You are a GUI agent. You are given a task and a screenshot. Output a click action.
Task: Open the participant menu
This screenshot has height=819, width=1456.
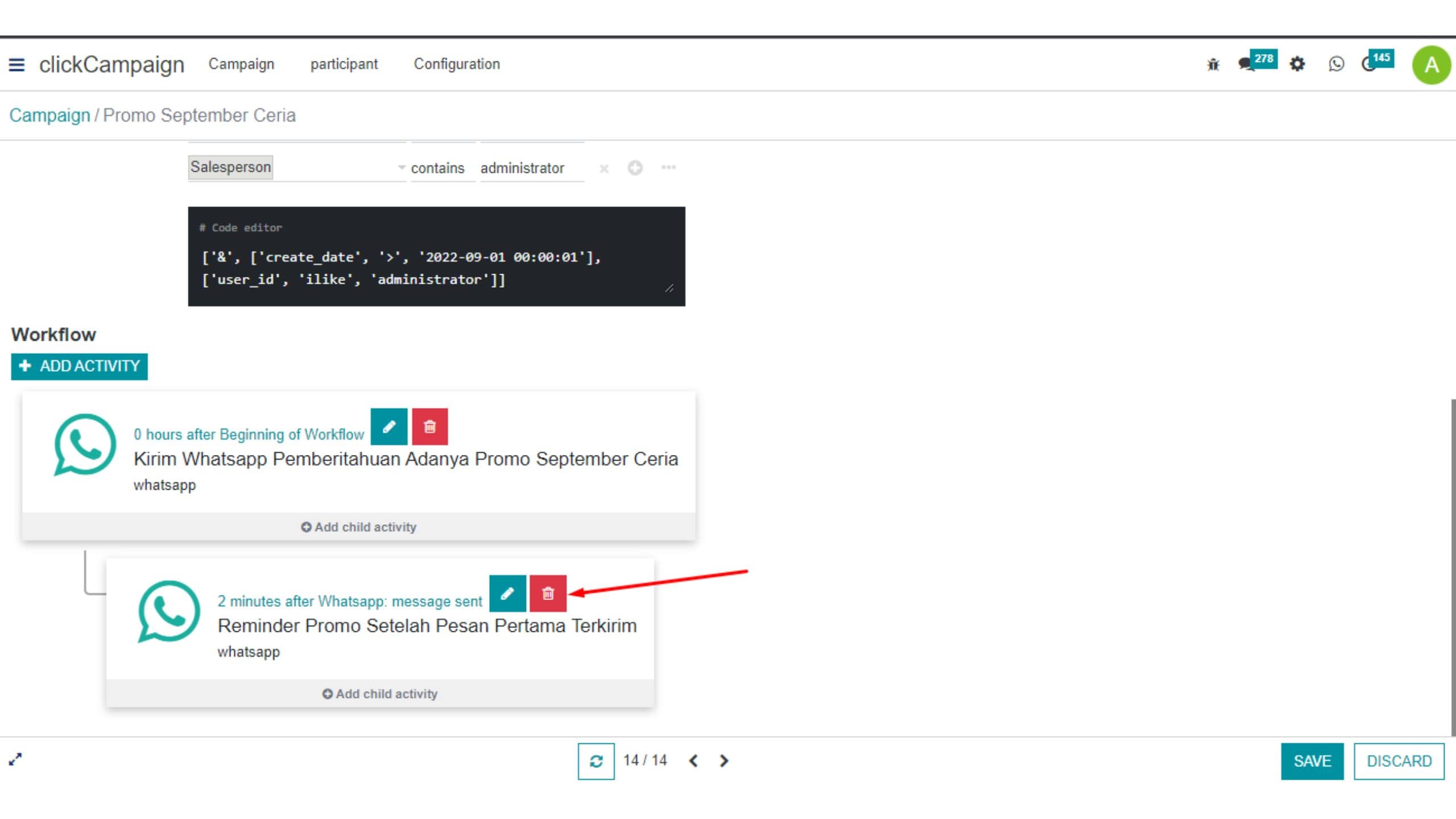tap(344, 64)
